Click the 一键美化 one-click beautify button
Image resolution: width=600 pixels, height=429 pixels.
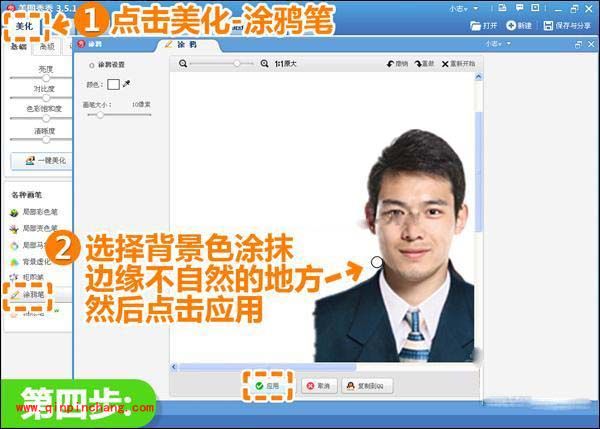41,161
